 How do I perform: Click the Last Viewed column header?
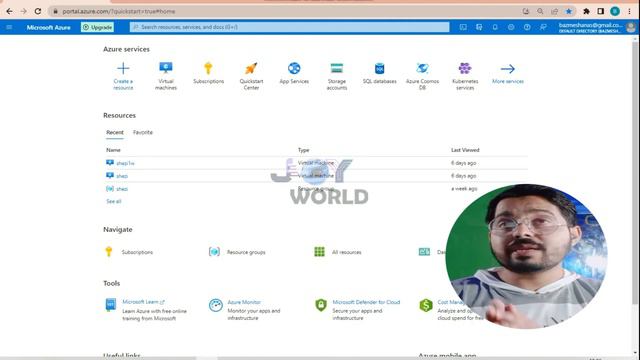(465, 150)
